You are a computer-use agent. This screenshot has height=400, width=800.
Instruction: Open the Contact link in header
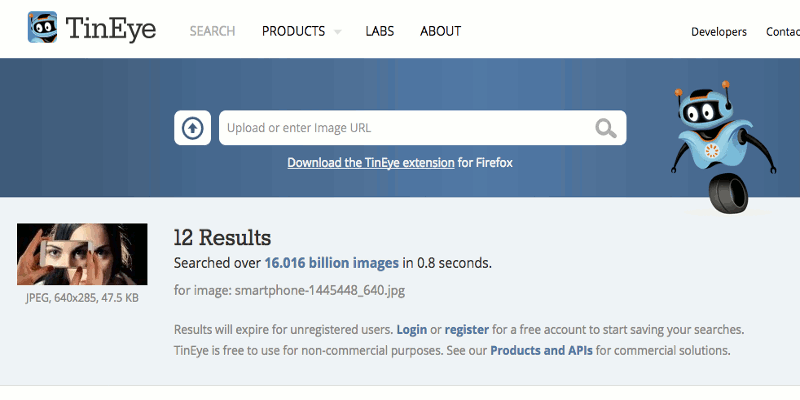[783, 32]
